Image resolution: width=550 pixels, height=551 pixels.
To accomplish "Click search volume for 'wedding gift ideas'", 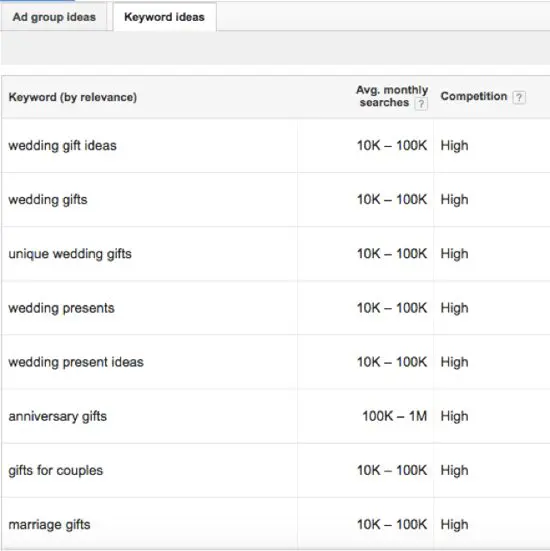I will [392, 145].
